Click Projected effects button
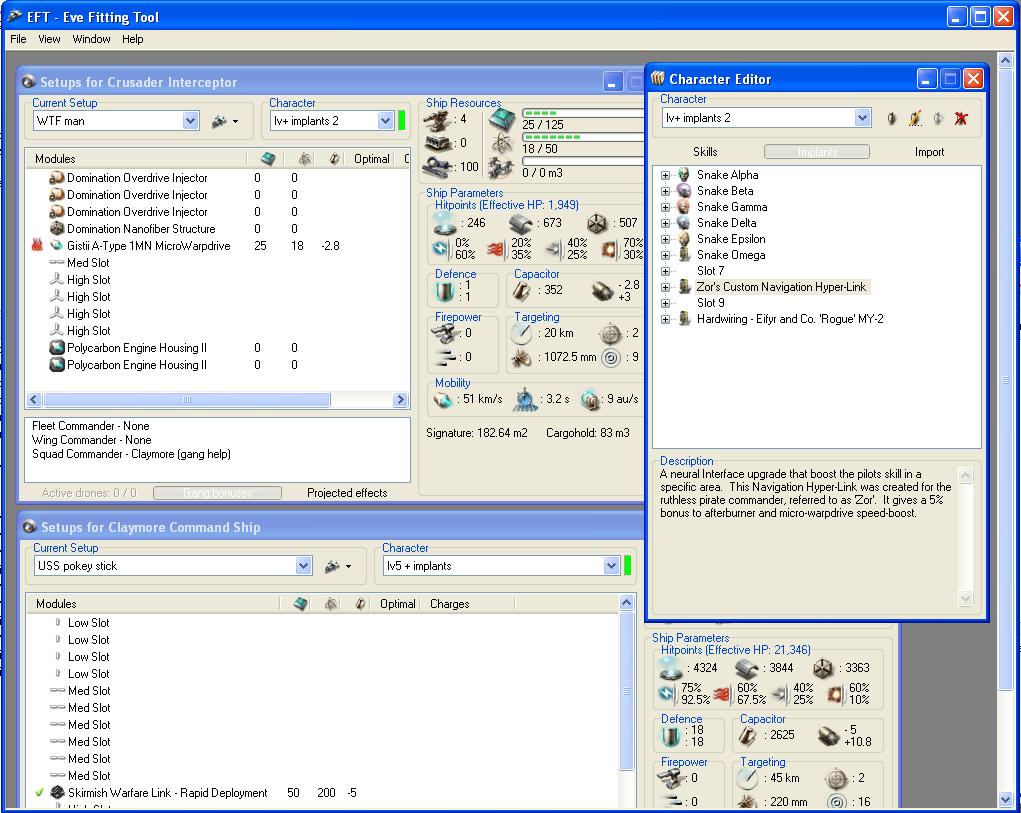Viewport: 1021px width, 813px height. pos(347,493)
